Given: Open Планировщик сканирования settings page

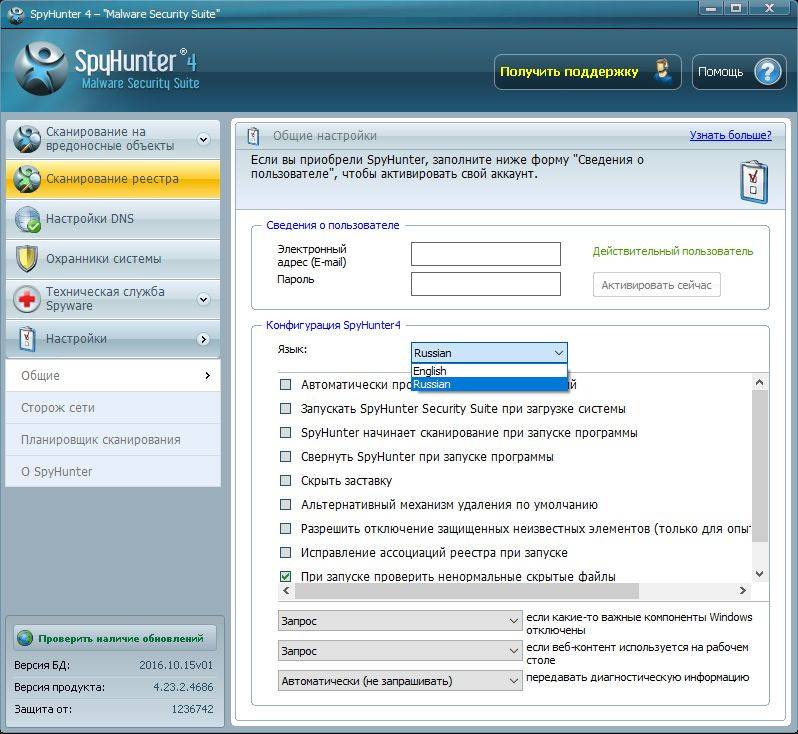Looking at the screenshot, I should 113,440.
